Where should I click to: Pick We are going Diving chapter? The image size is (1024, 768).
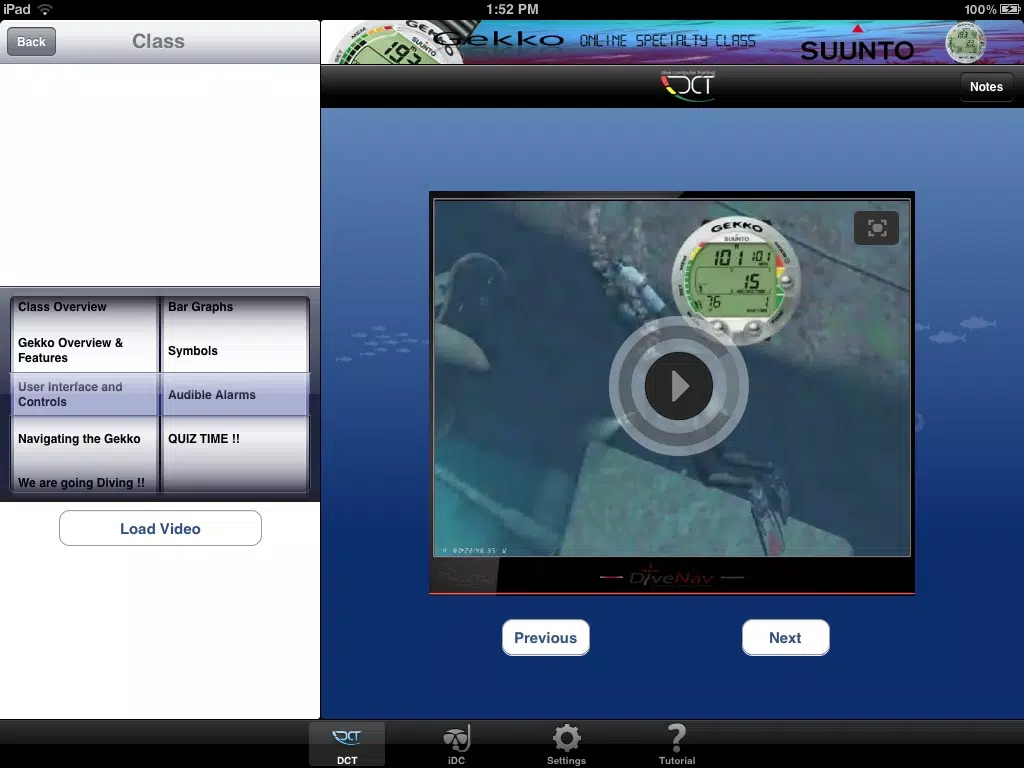[81, 483]
